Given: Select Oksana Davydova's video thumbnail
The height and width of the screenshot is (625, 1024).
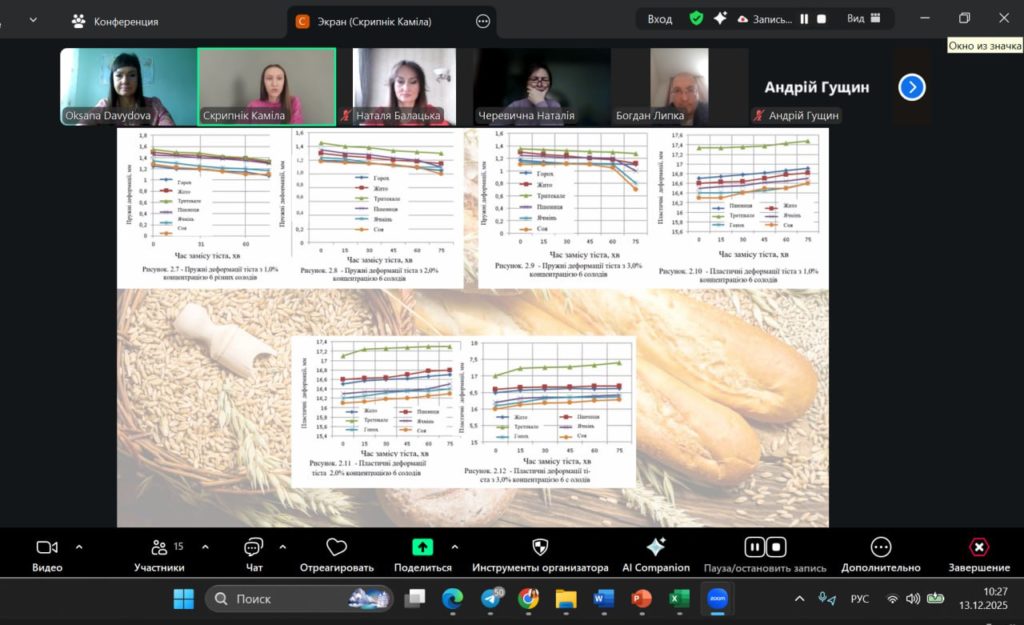Looking at the screenshot, I should click(127, 86).
